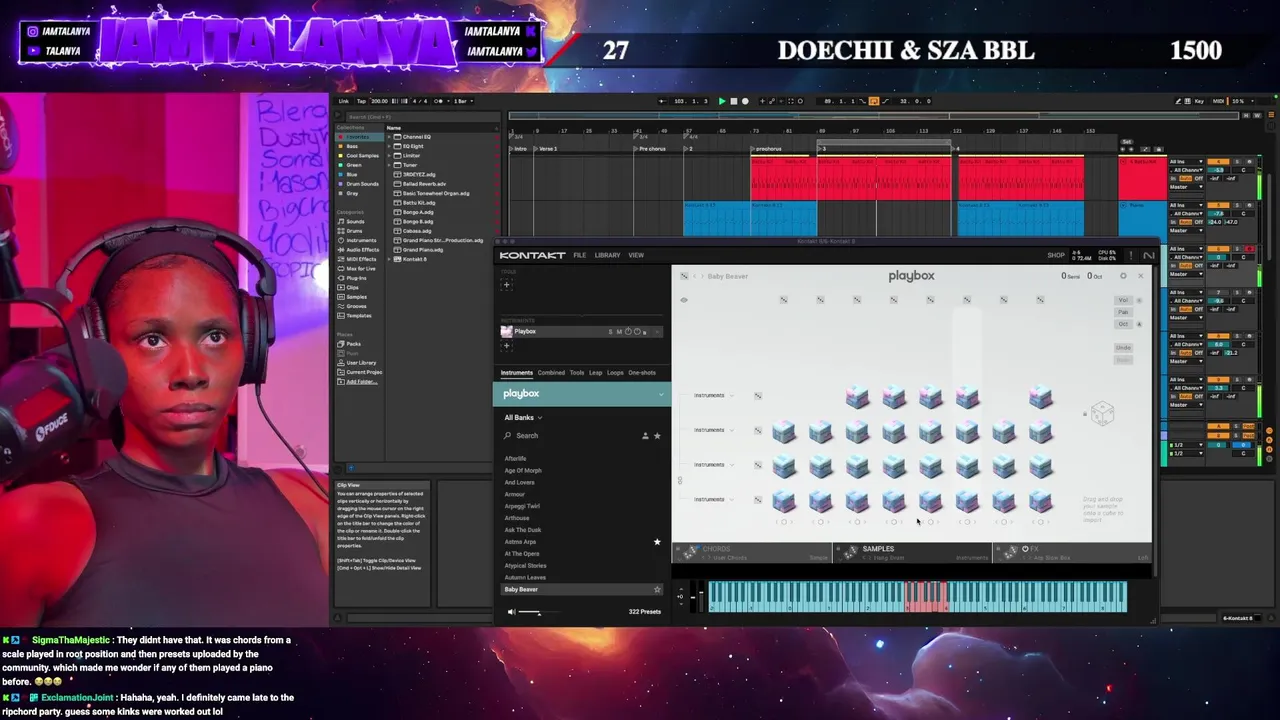This screenshot has width=1280, height=720.
Task: Expand the Kontakt 8 browser entry
Action: coord(390,259)
